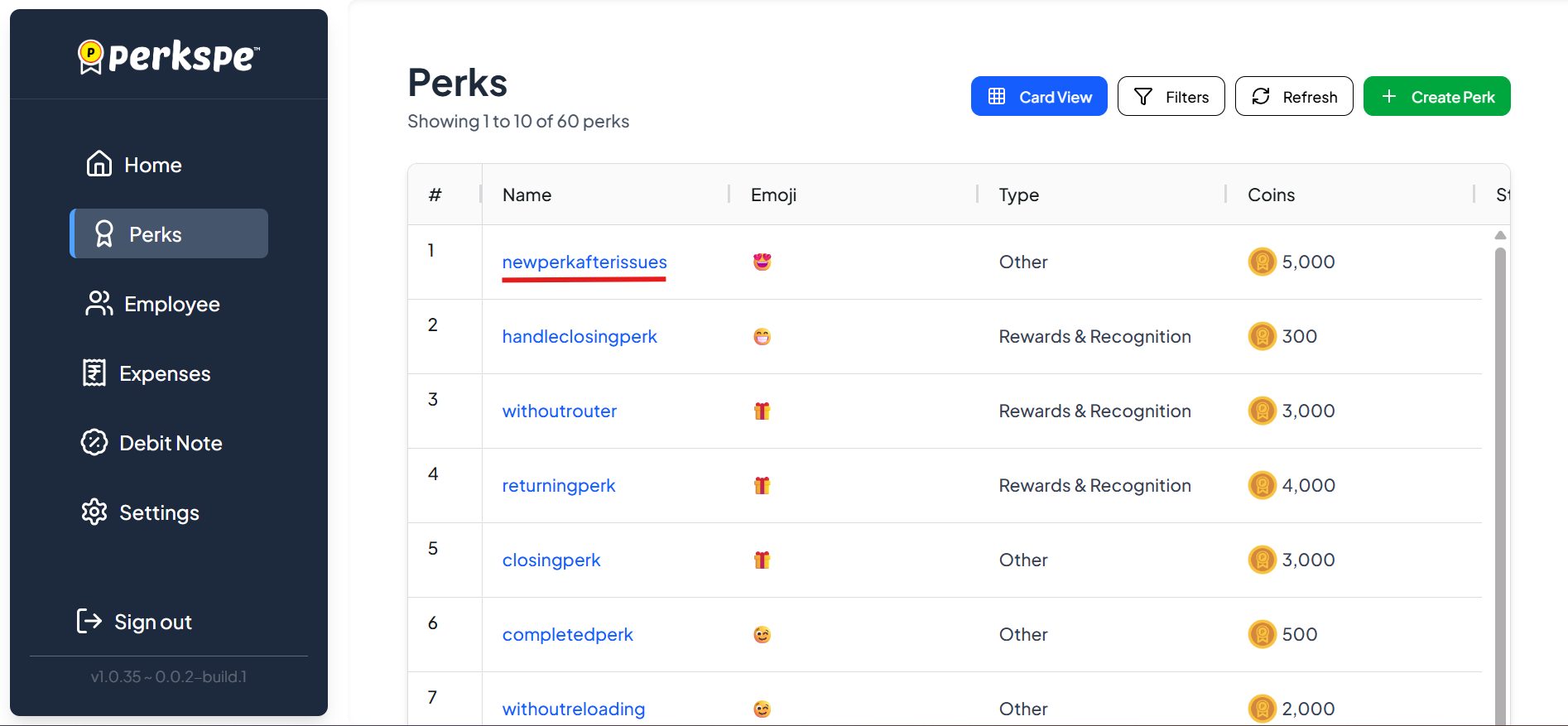Open the newperkafterissues perk link
Viewport: 1568px width, 726px height.
click(584, 262)
